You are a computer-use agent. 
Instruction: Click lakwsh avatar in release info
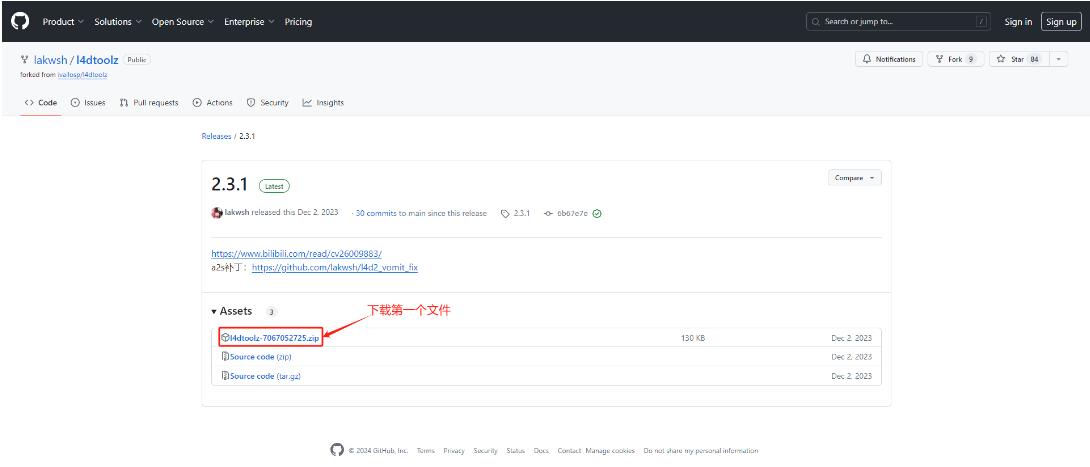[x=217, y=213]
